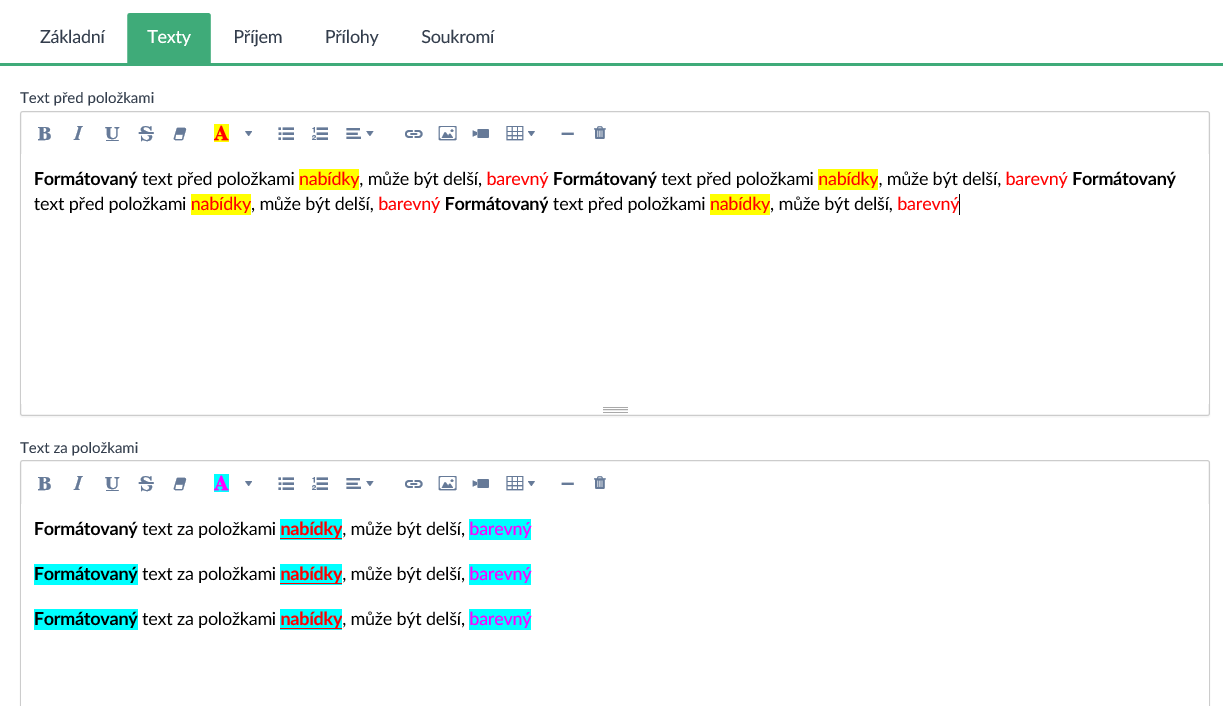Insert a picture in the bottom editor
1223x706 pixels.
click(447, 483)
